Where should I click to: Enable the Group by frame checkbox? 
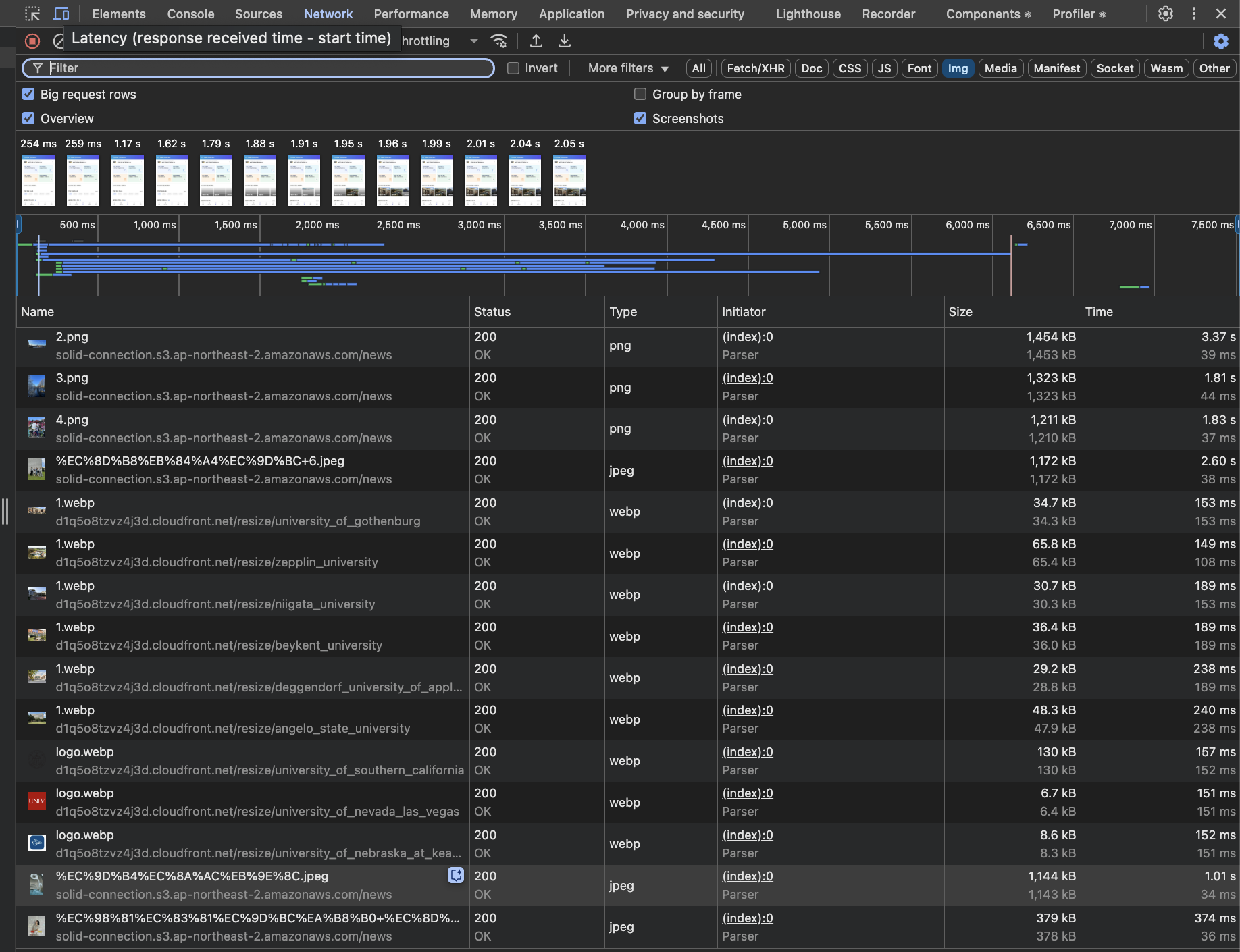pos(640,94)
